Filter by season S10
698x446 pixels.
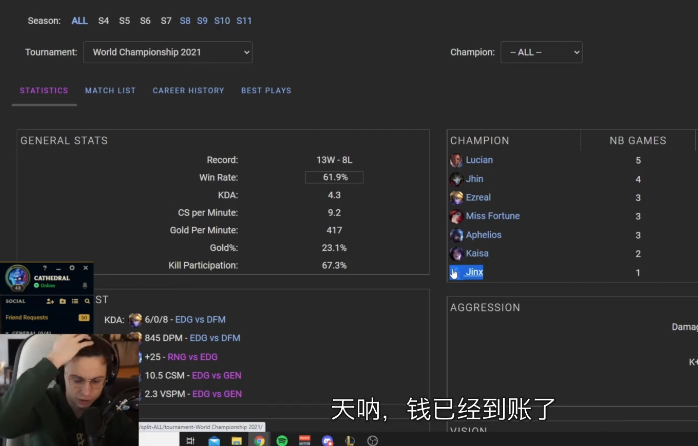pos(222,21)
